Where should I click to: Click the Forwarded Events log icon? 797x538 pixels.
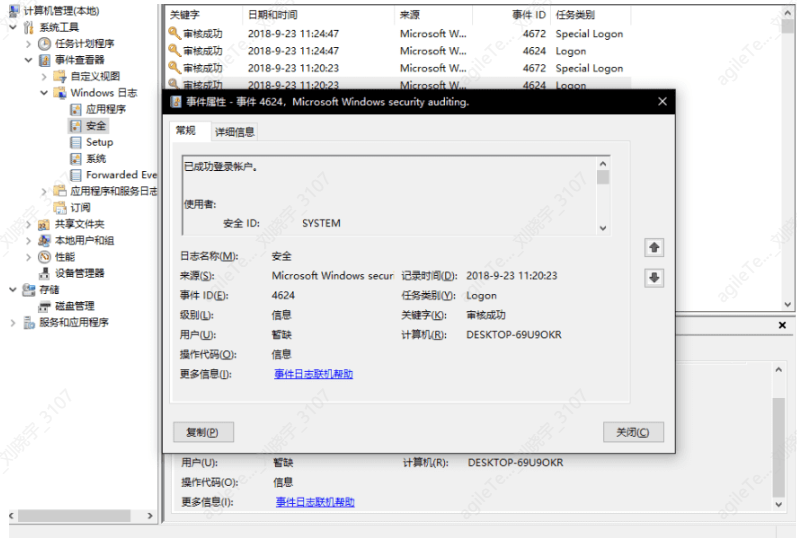point(76,175)
